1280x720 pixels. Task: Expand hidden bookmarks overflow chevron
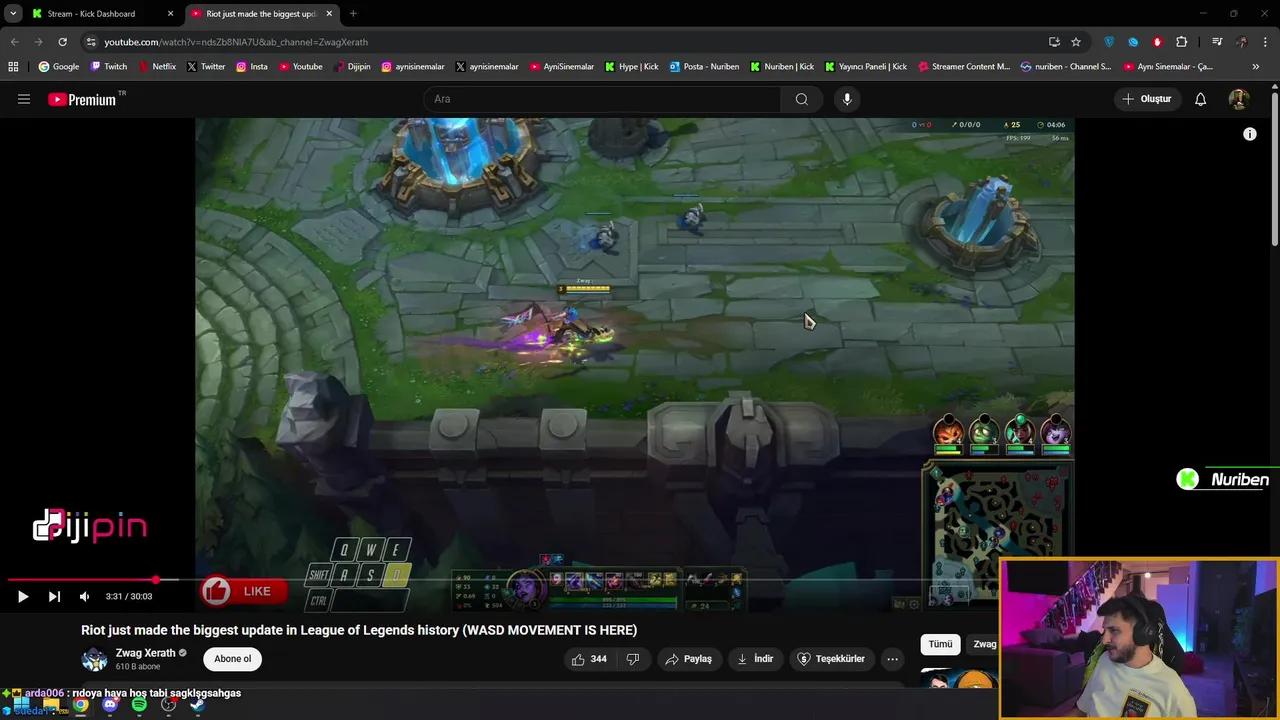coord(1255,67)
